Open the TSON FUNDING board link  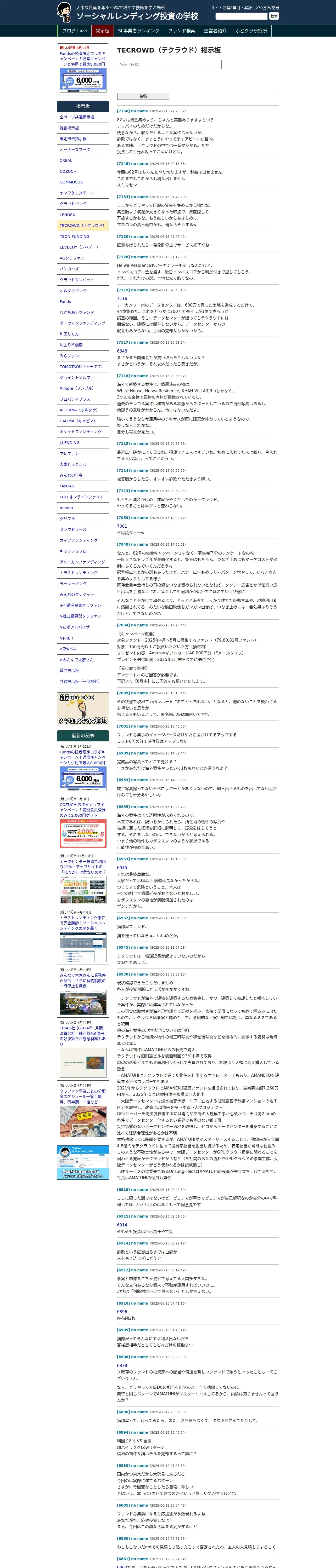coord(83,237)
